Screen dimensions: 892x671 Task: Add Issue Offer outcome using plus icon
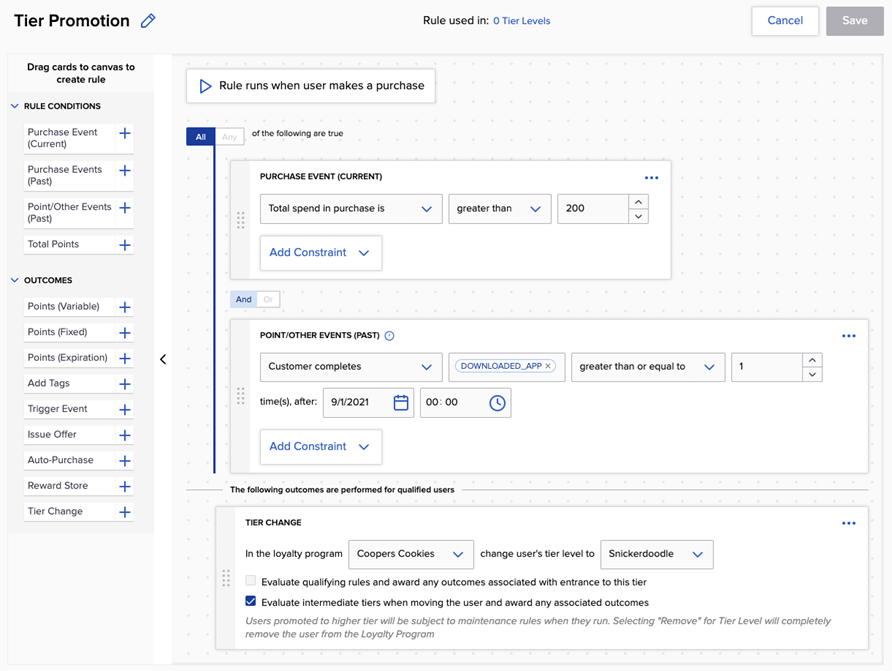125,435
